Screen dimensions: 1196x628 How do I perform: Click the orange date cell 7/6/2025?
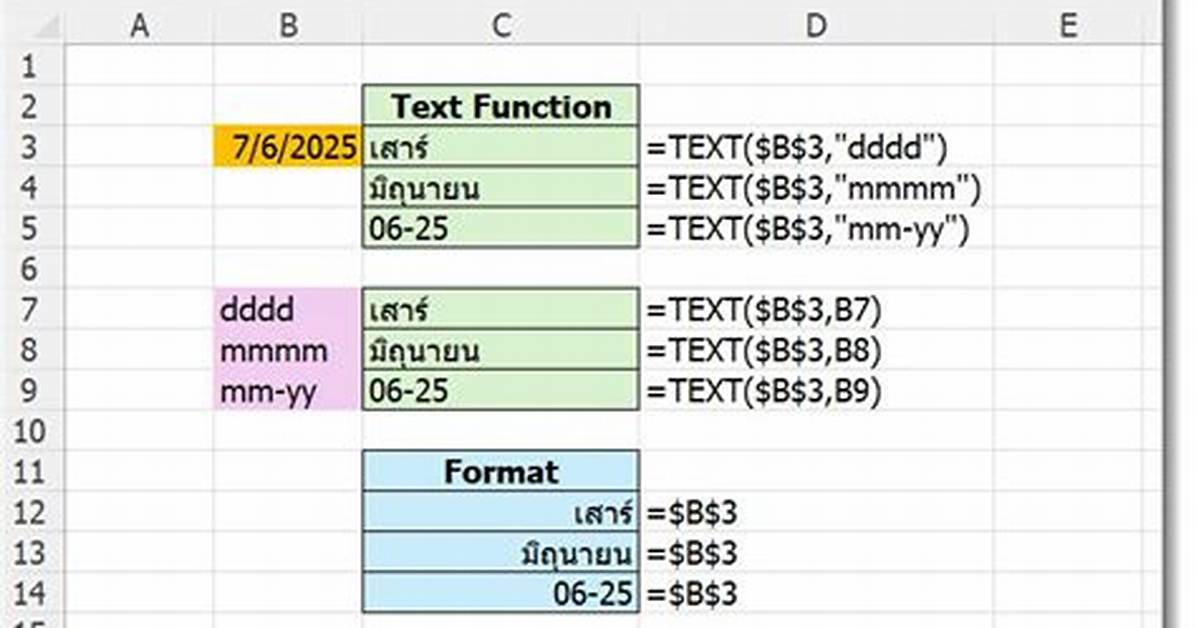(x=288, y=147)
